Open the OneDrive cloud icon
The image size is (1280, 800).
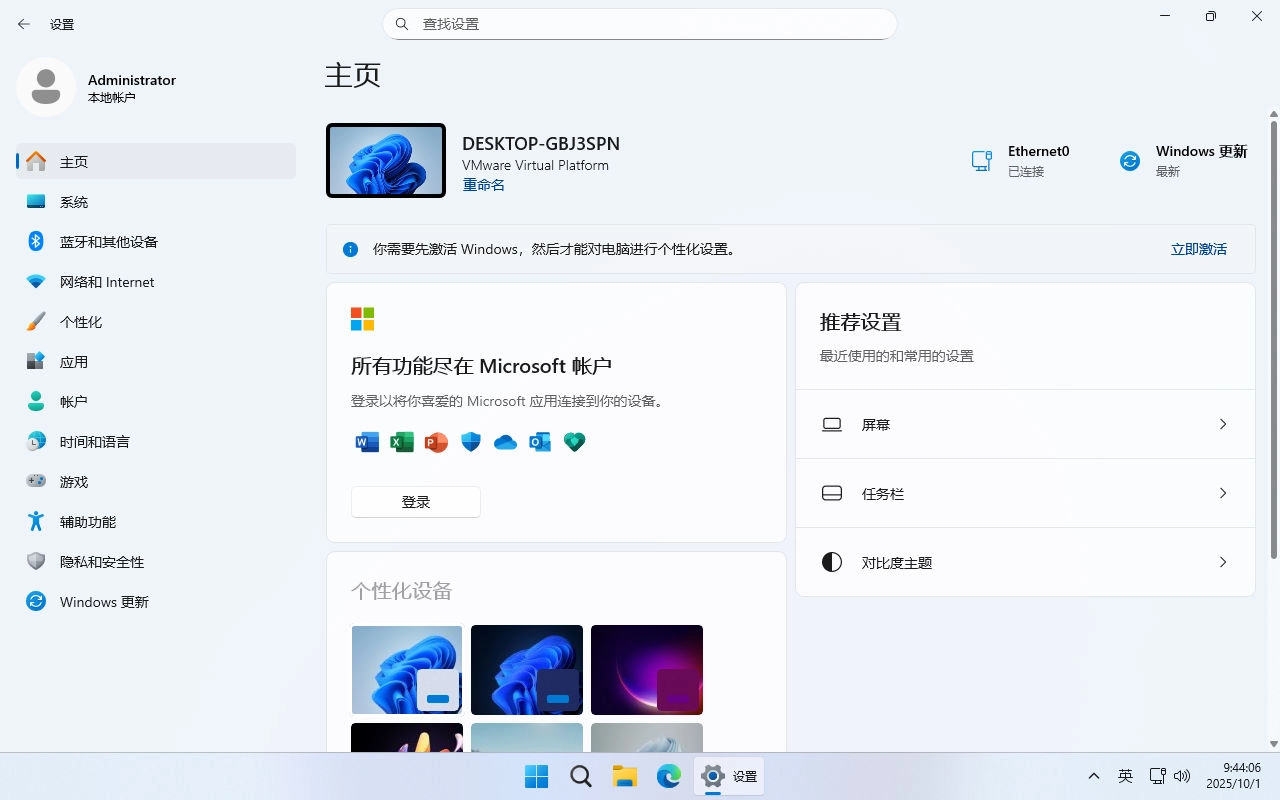click(505, 442)
